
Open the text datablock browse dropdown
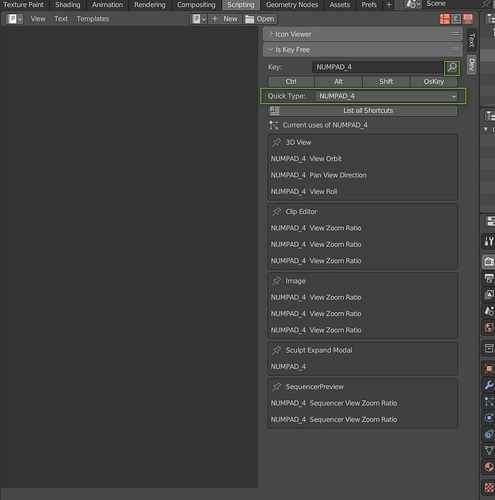(x=199, y=19)
